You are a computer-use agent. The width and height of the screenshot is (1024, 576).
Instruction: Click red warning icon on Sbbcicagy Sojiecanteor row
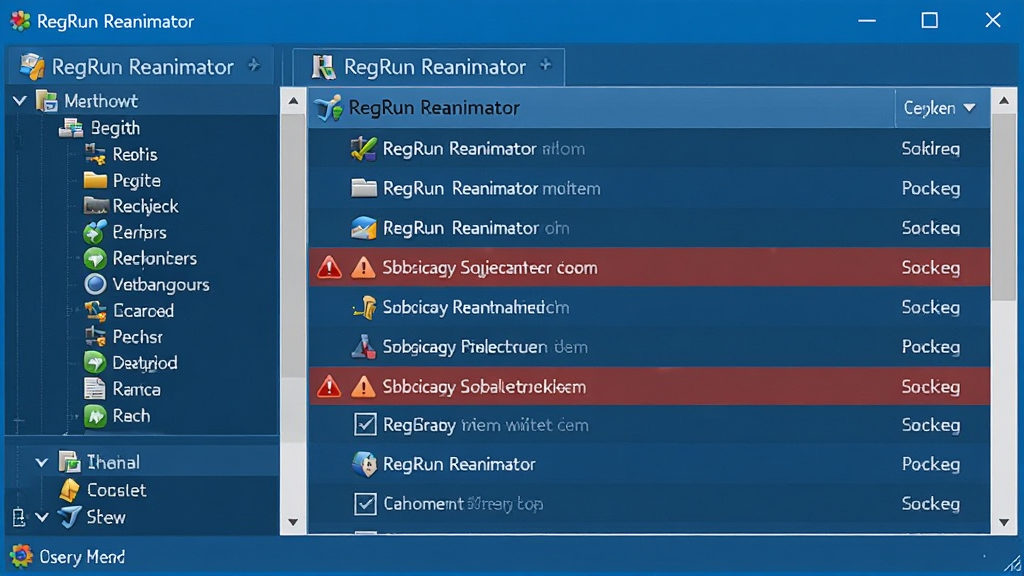pos(329,267)
